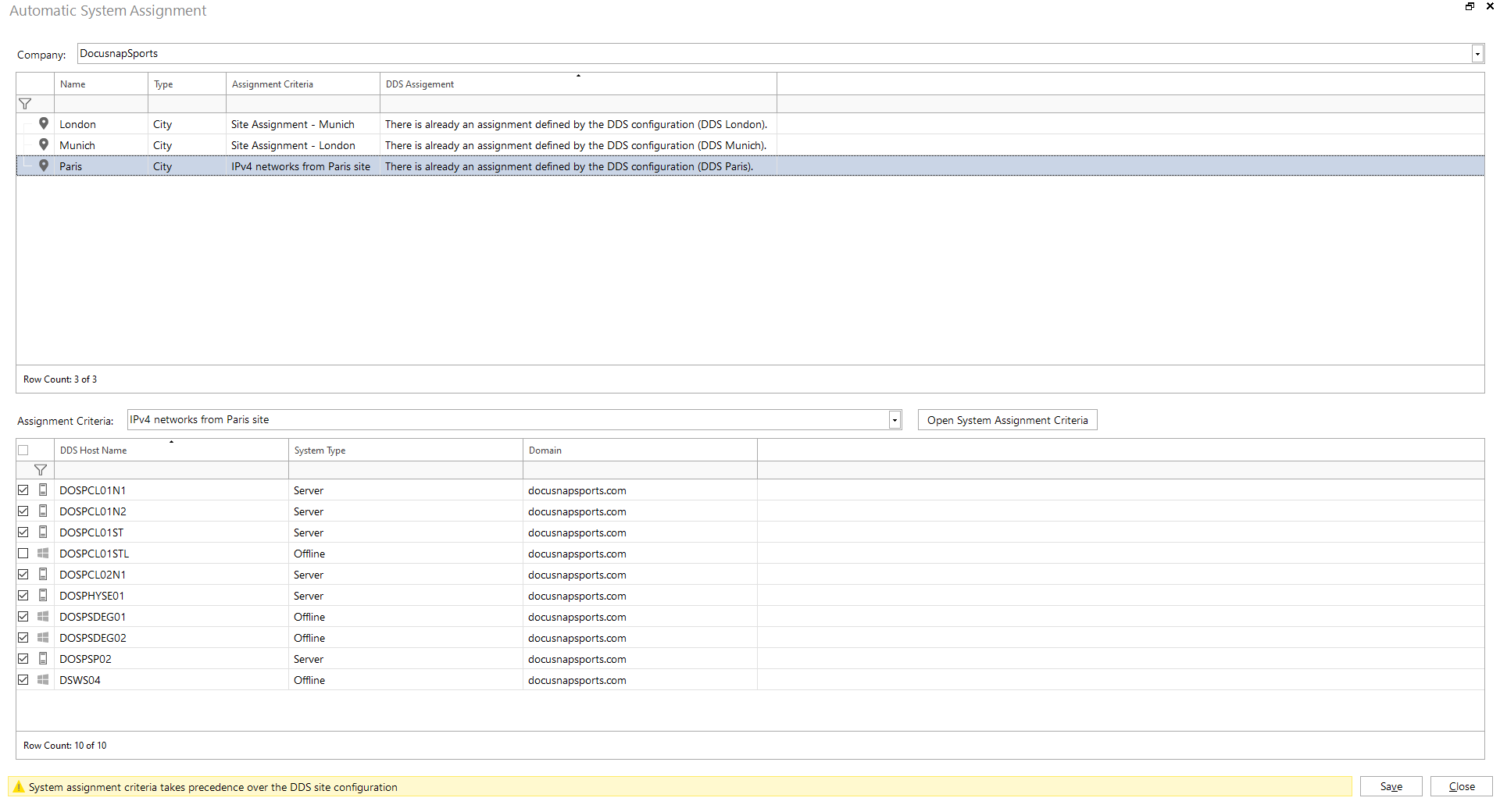Click the server icon next to DOSPCL01N2
Image resolution: width=1500 pixels, height=812 pixels.
click(43, 511)
